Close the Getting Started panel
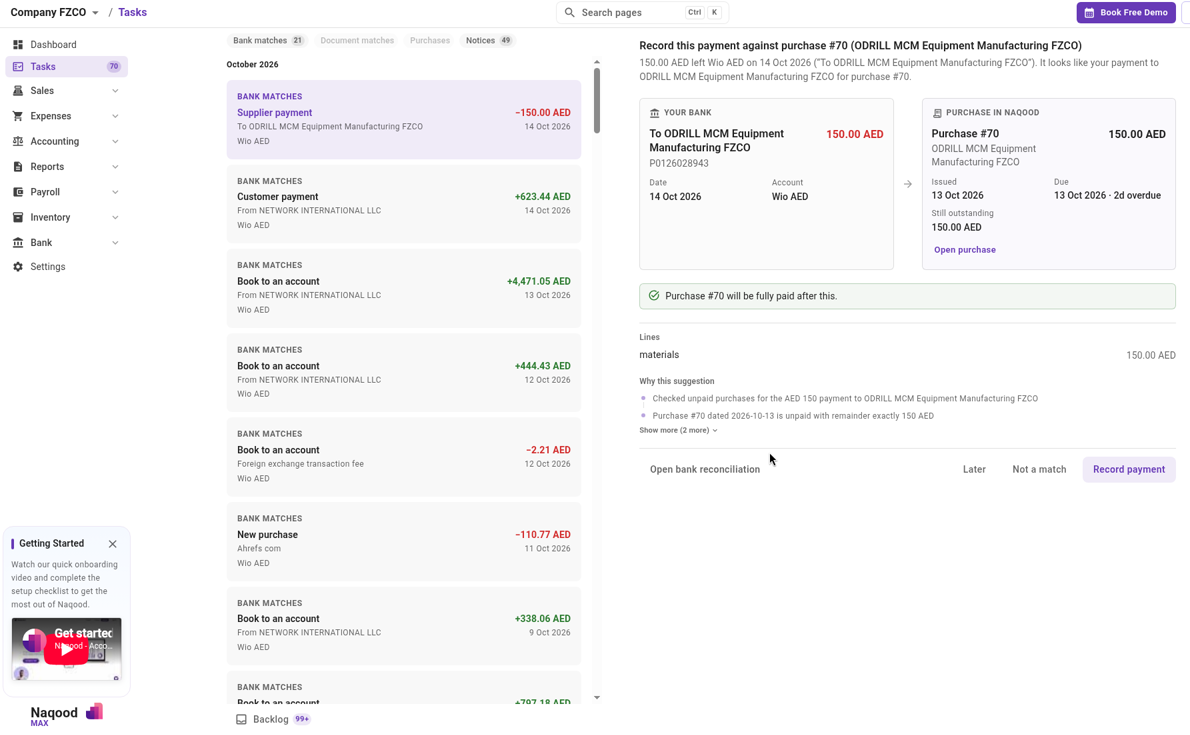 click(112, 544)
